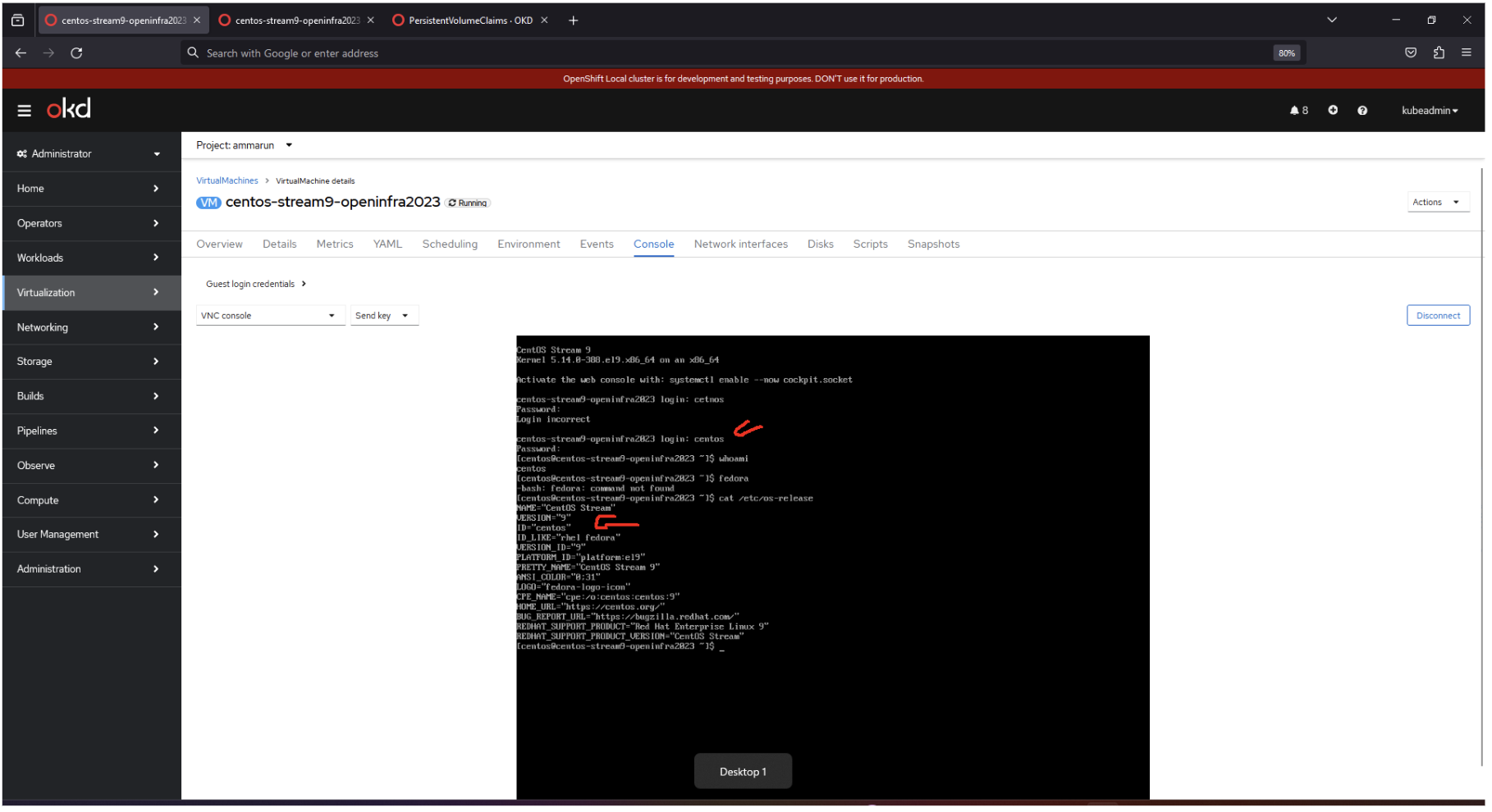The height and width of the screenshot is (812, 1492).
Task: Click the Pocket save icon
Action: point(1412,53)
